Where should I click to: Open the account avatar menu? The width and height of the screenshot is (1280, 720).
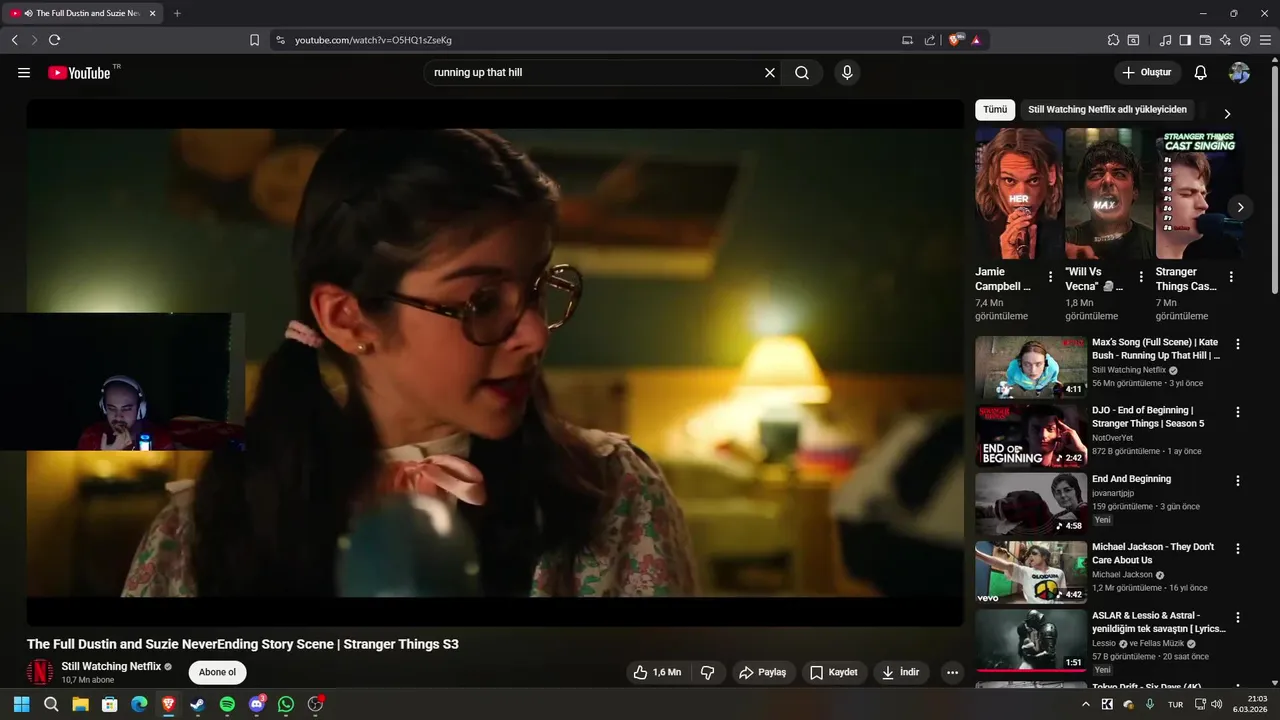coord(1239,73)
